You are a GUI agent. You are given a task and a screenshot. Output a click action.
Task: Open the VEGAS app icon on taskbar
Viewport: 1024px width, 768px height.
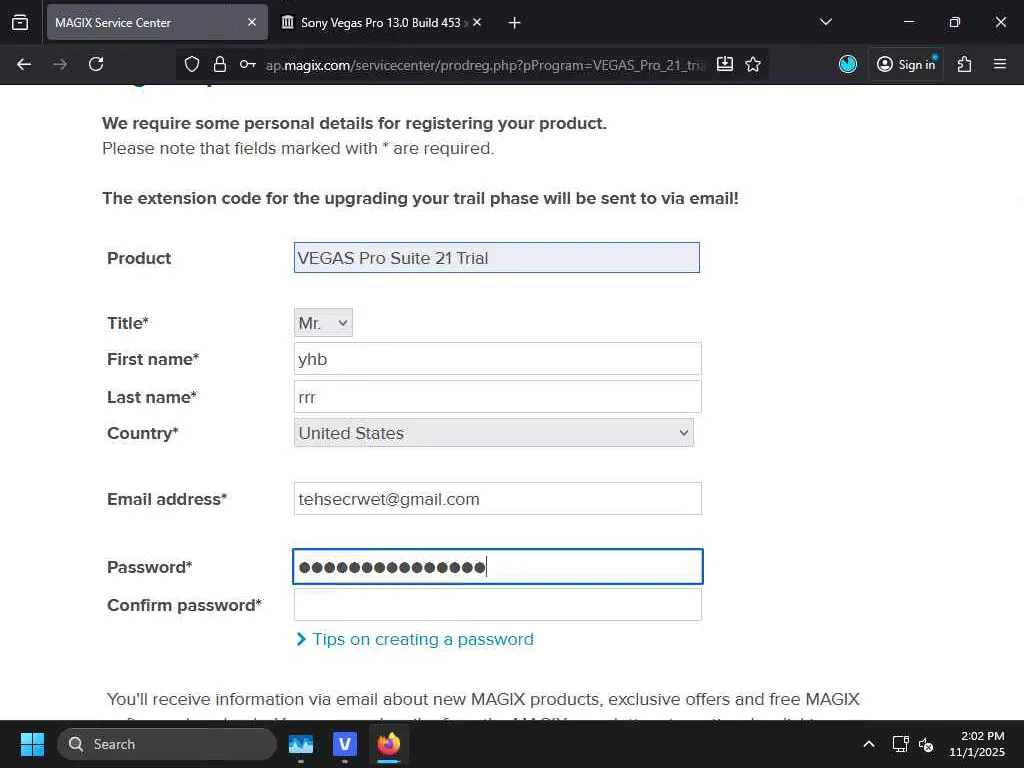coord(345,744)
